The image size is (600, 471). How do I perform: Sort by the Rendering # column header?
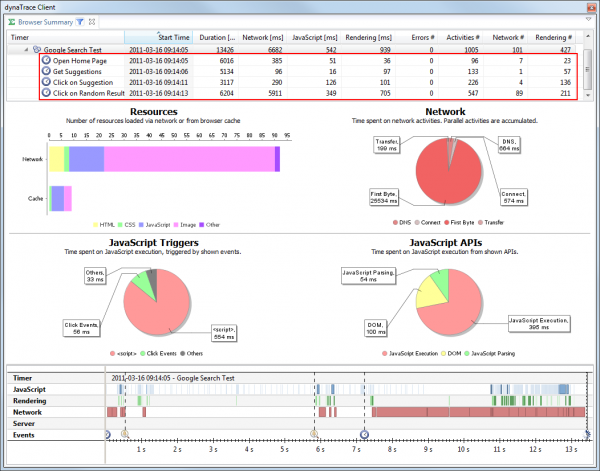click(x=551, y=37)
